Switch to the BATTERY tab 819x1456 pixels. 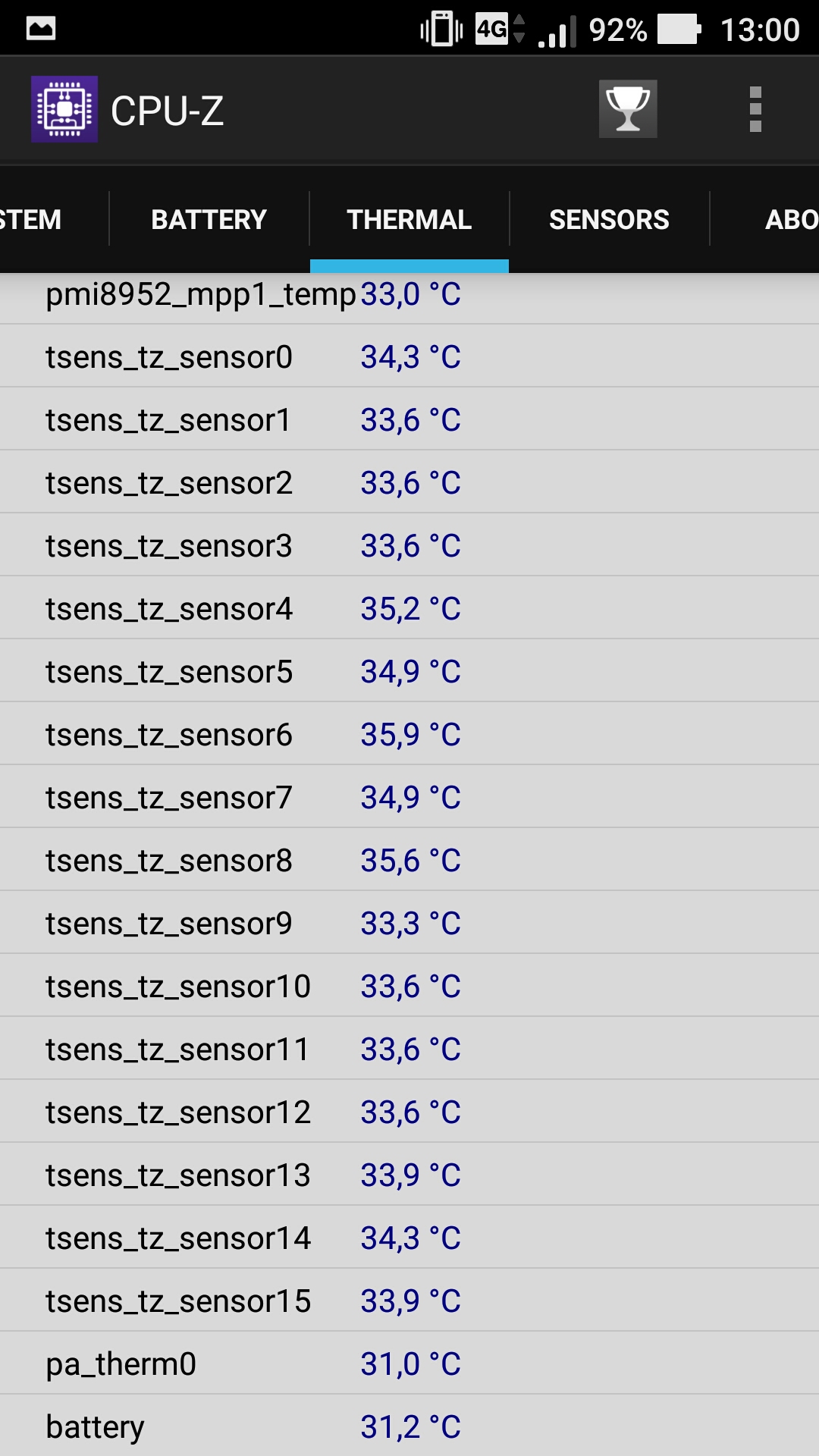pyautogui.click(x=209, y=219)
